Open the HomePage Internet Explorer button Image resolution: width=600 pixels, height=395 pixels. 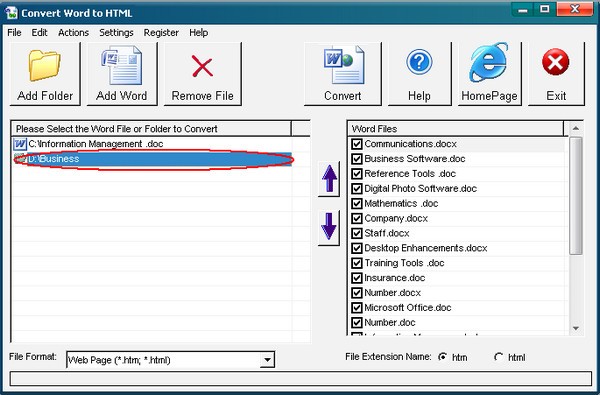pos(489,74)
